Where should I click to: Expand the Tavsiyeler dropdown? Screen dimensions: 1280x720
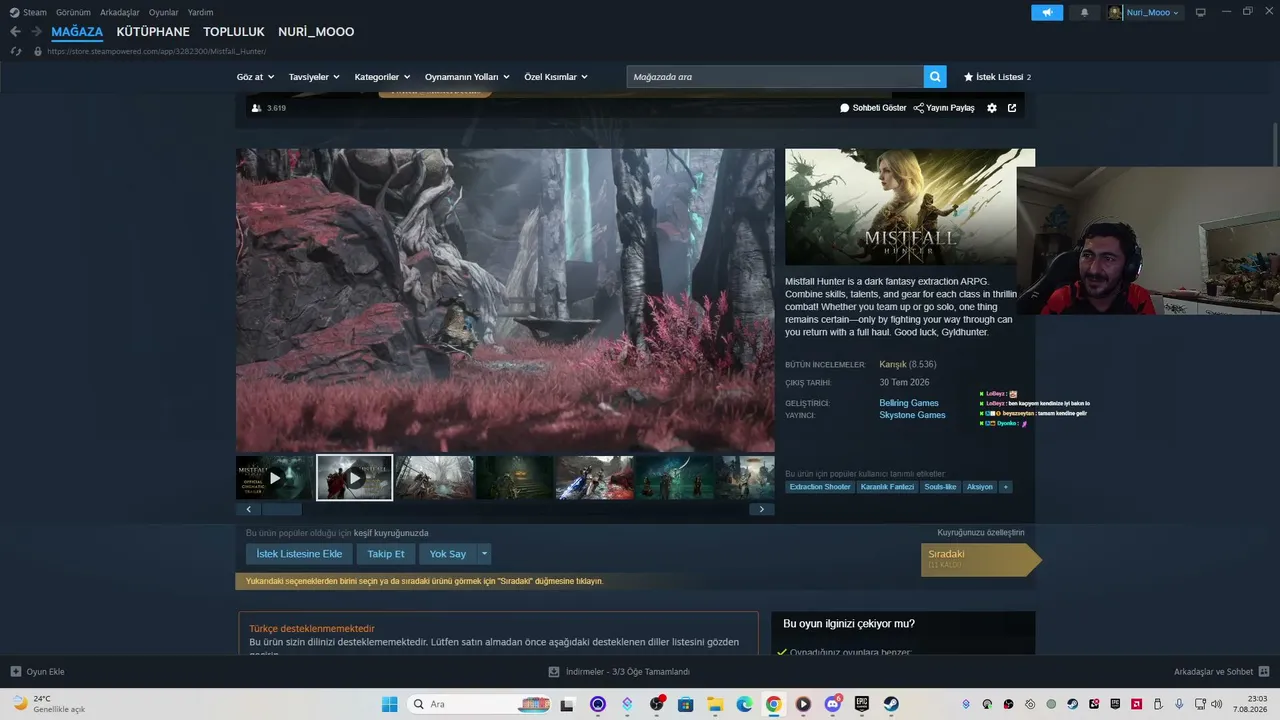click(x=314, y=77)
